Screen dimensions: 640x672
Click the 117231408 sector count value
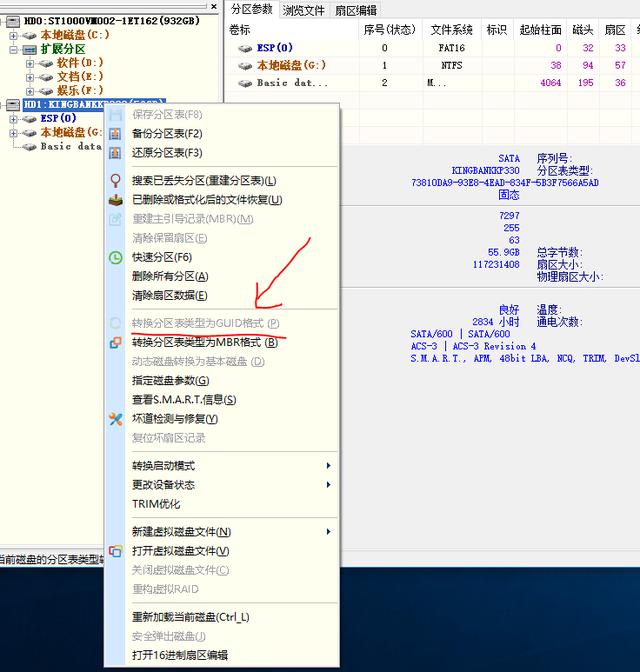496,264
